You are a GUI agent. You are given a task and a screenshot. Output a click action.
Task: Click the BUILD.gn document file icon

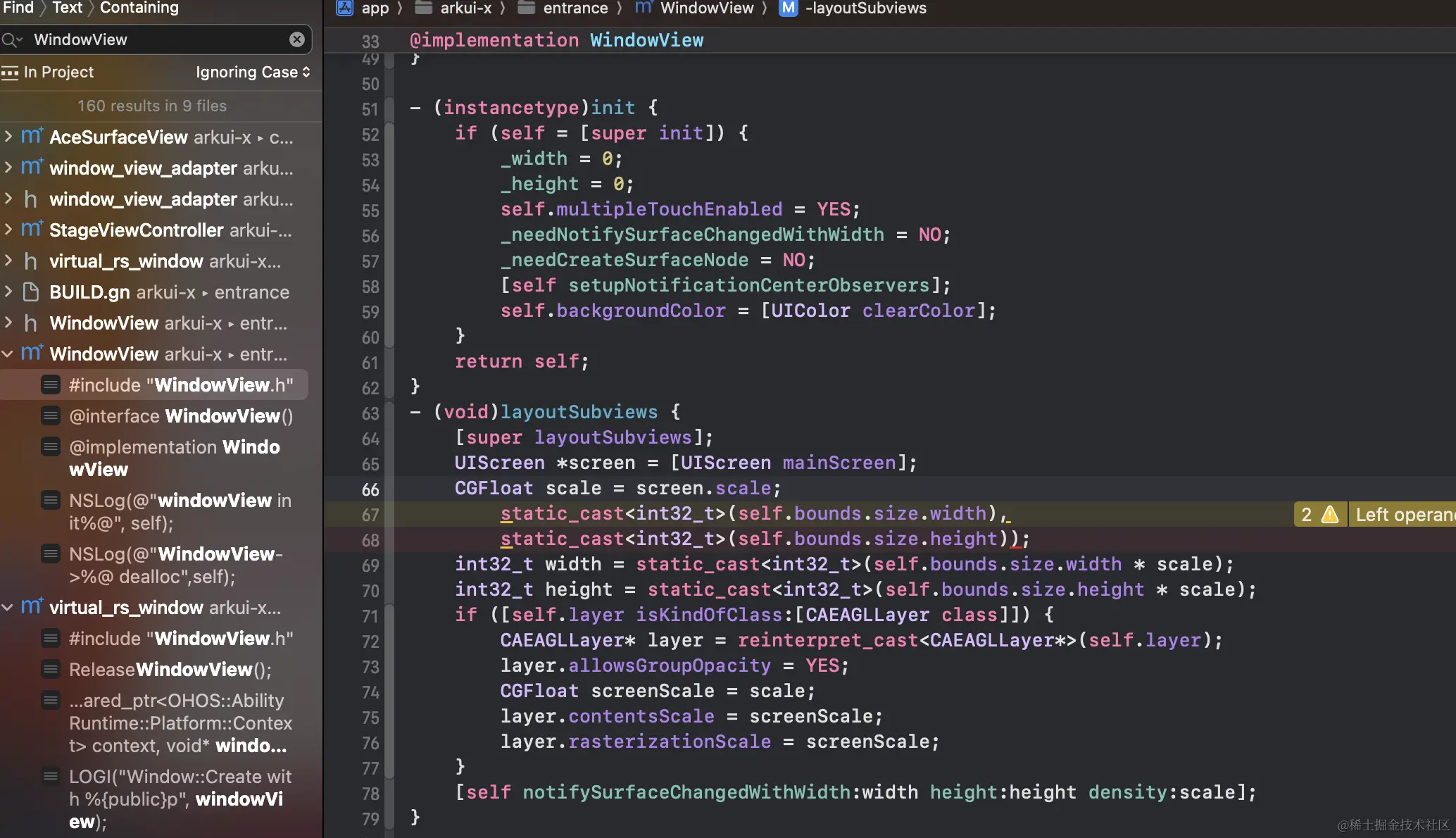(x=31, y=292)
